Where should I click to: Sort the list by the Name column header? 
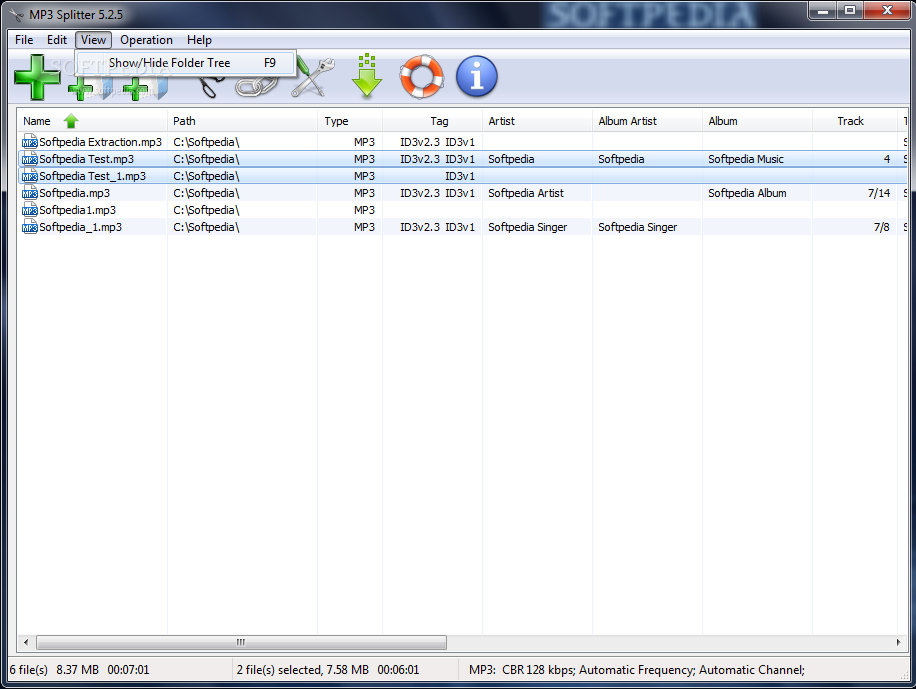click(92, 121)
